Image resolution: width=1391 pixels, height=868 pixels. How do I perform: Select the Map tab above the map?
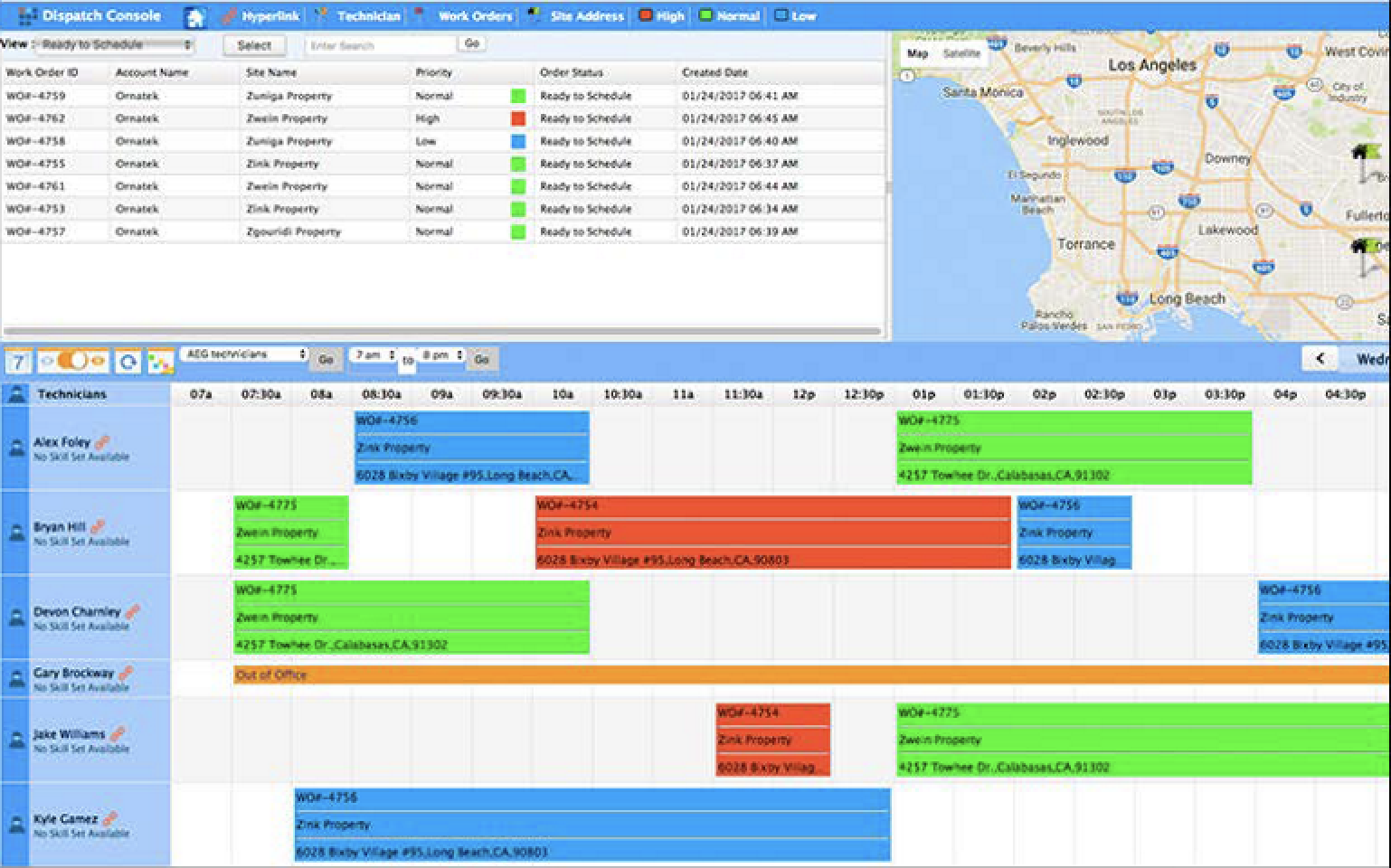click(918, 54)
